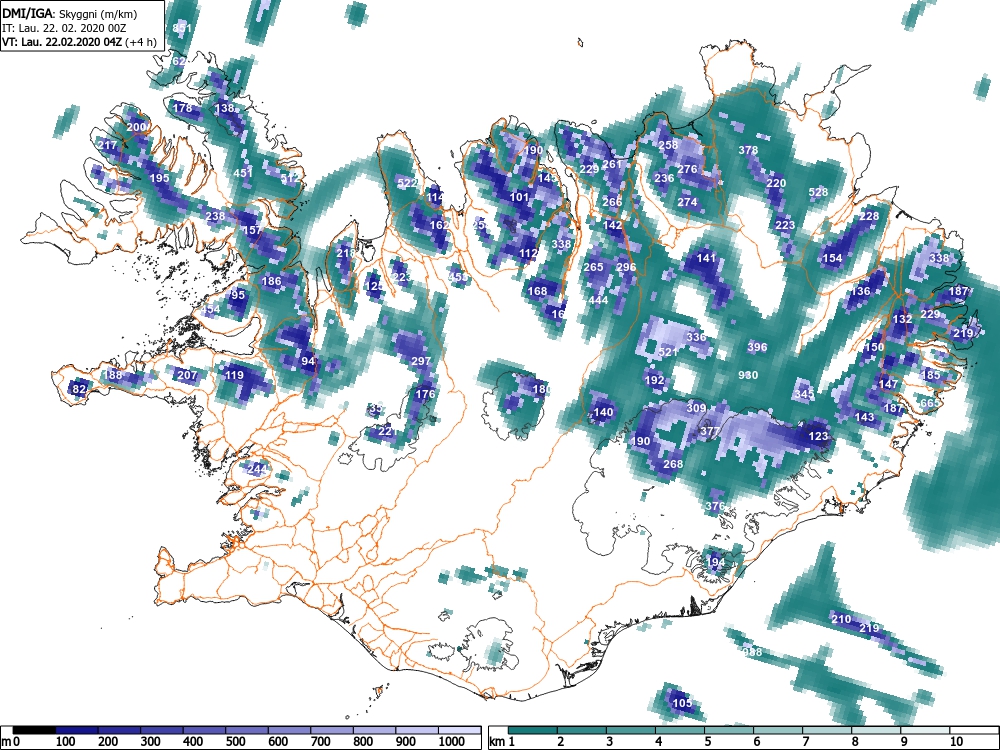1000x750 pixels.
Task: Click the visibility value 186
Action: click(x=272, y=281)
